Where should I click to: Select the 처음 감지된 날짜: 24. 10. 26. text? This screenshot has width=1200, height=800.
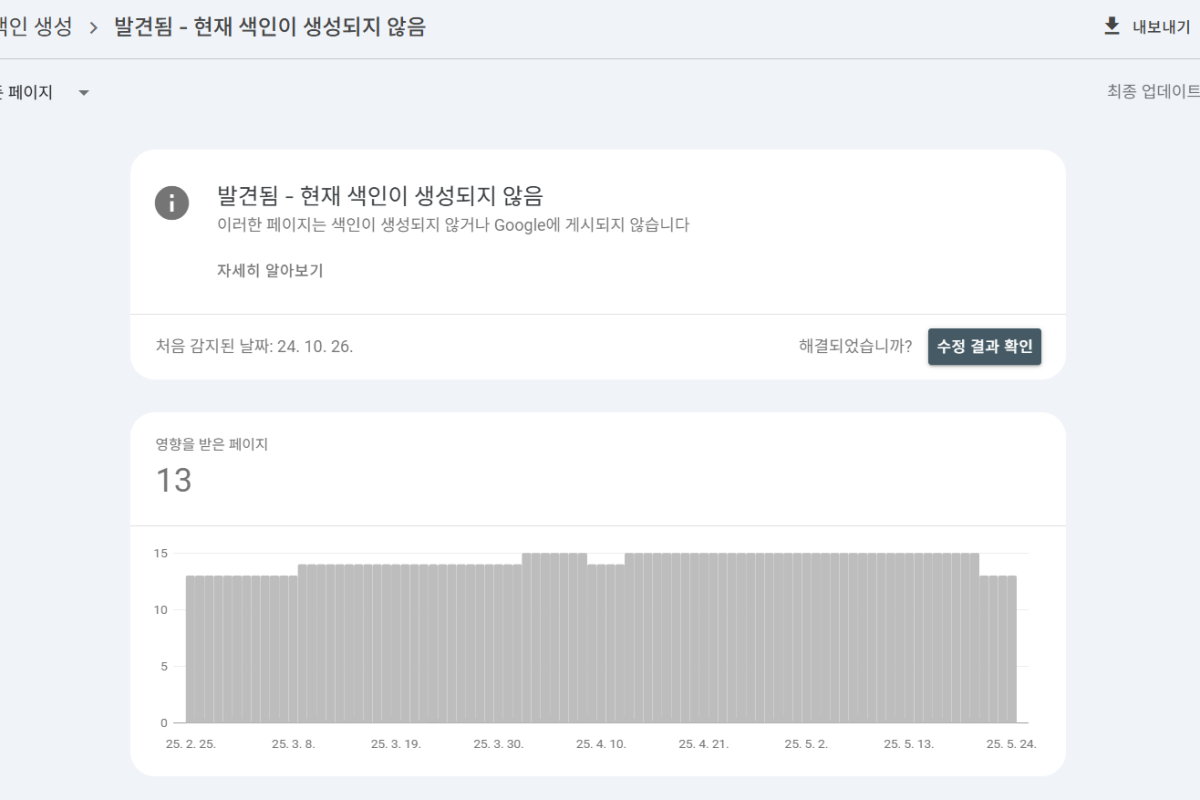click(254, 347)
